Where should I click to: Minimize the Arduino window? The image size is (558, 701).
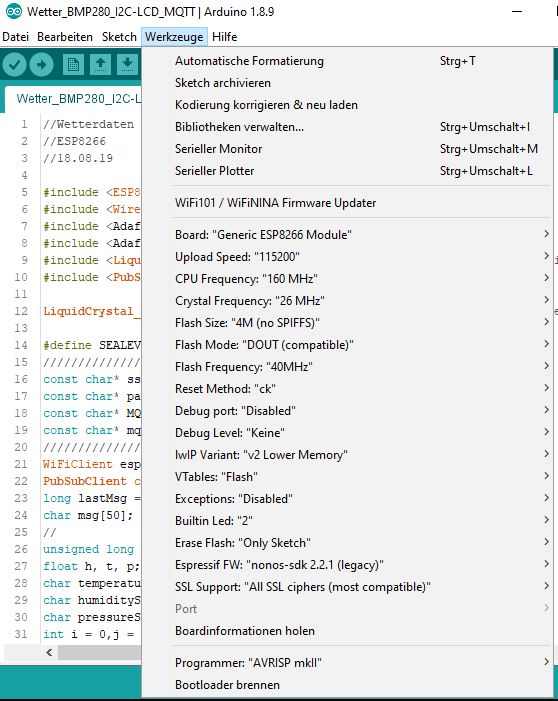[x=517, y=12]
